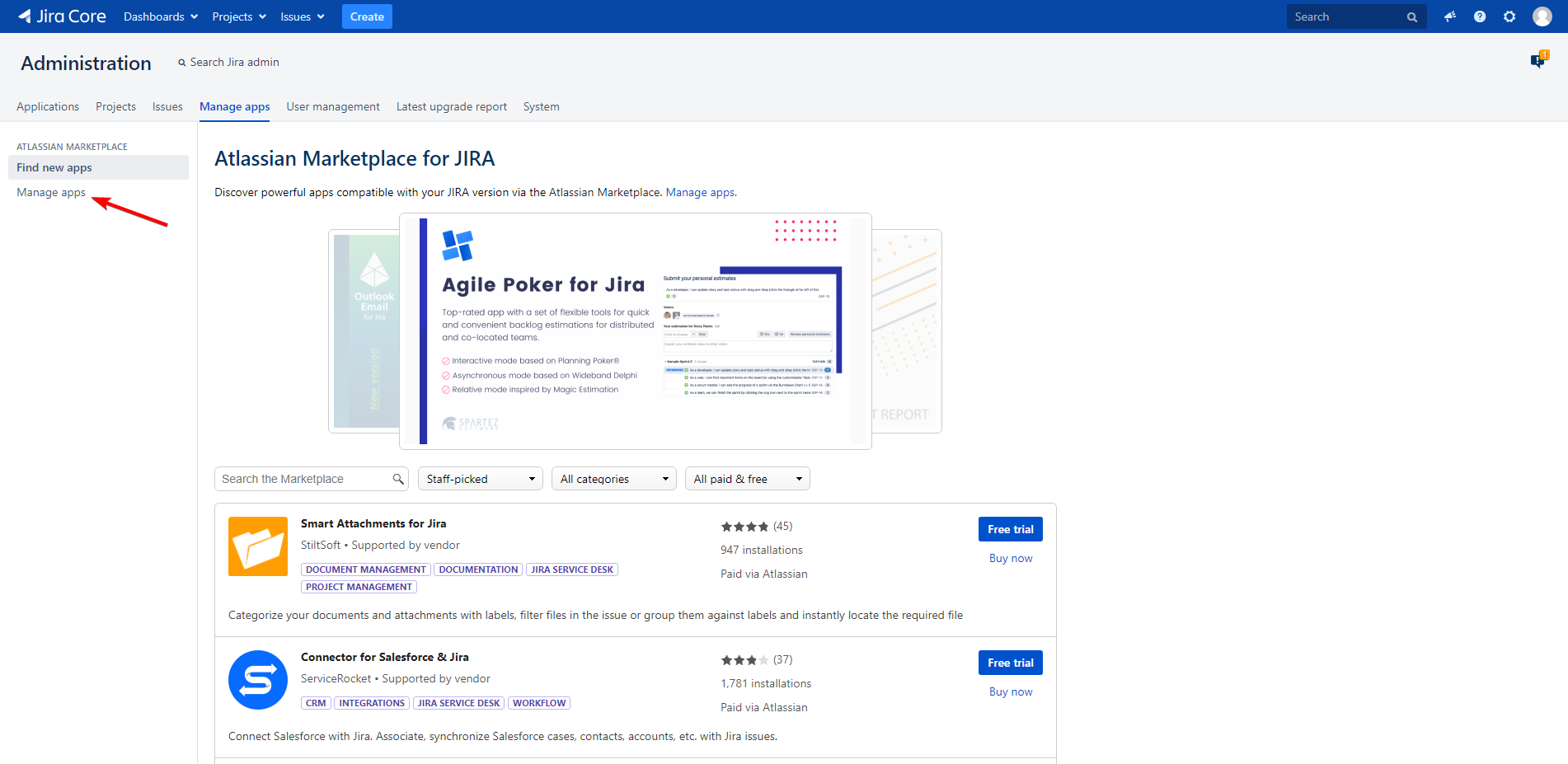Click the Jira Core logo
Image resolution: width=1568 pixels, height=764 pixels.
[62, 16]
